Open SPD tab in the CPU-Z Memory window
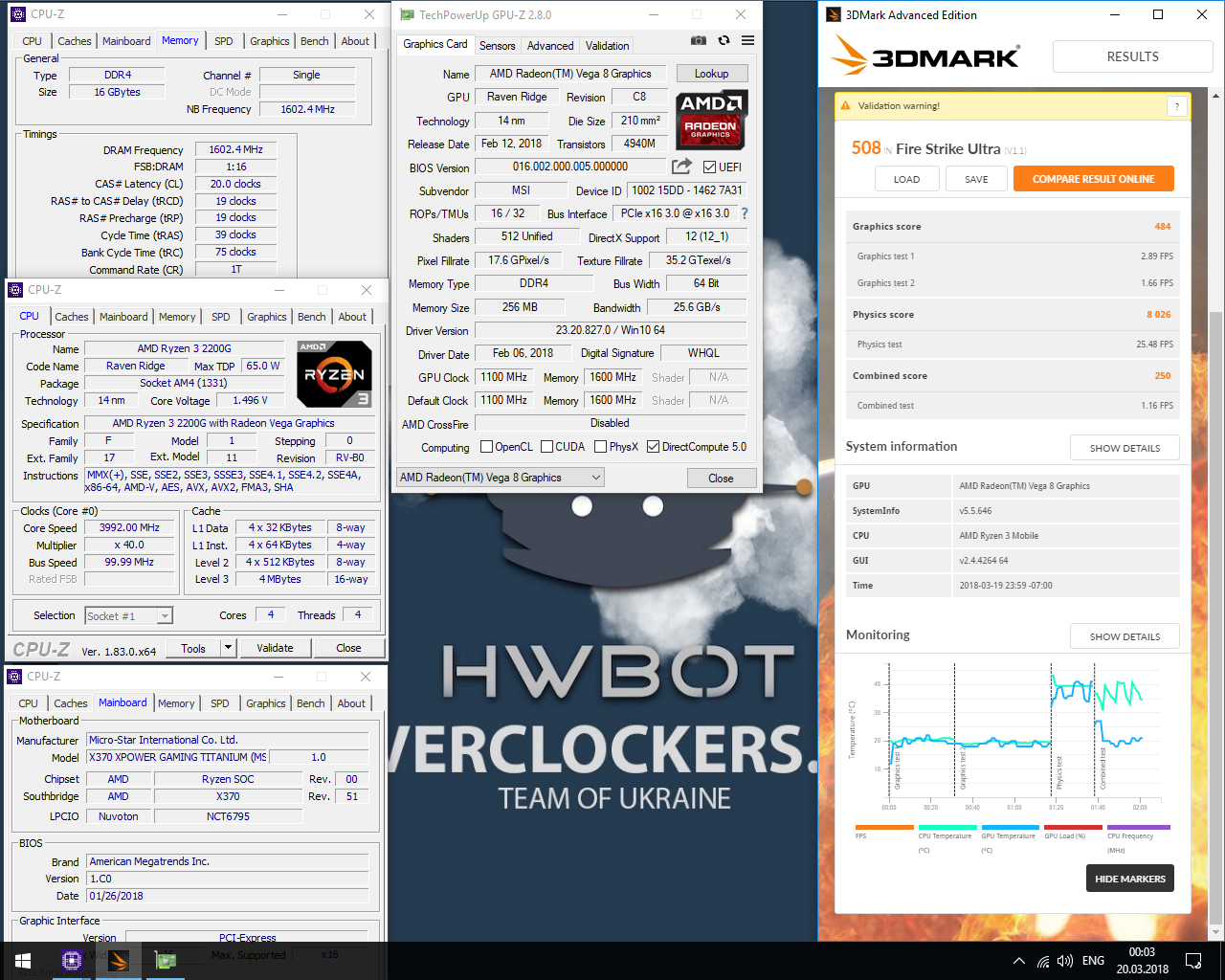The height and width of the screenshot is (980, 1225). 224,41
